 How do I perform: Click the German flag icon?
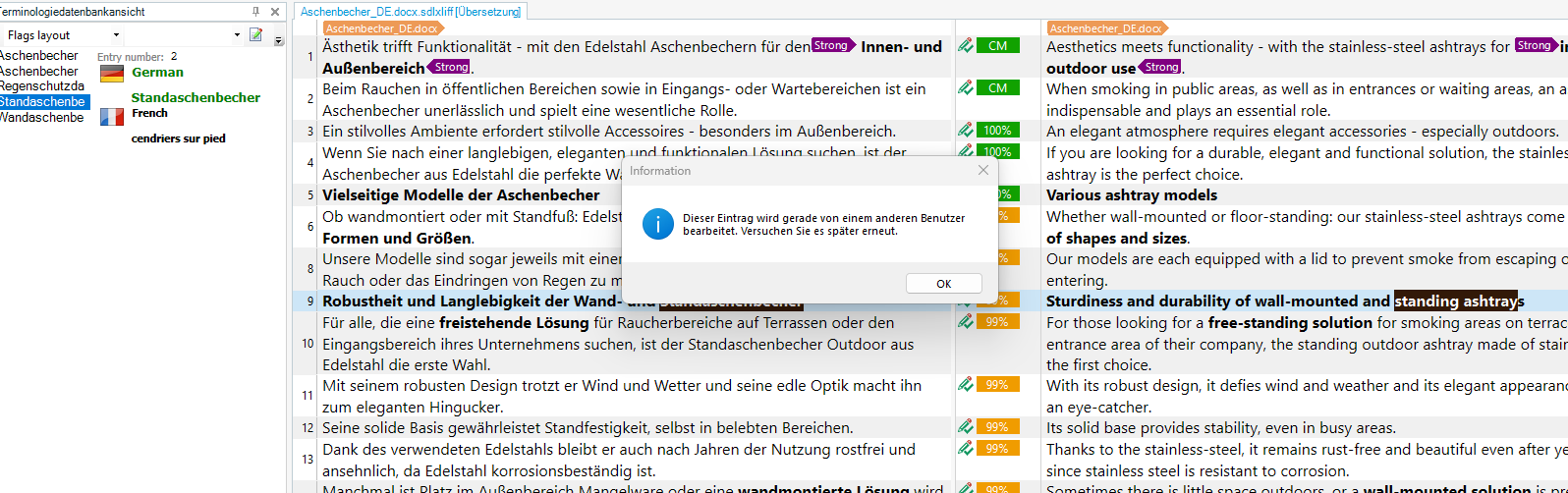[112, 73]
